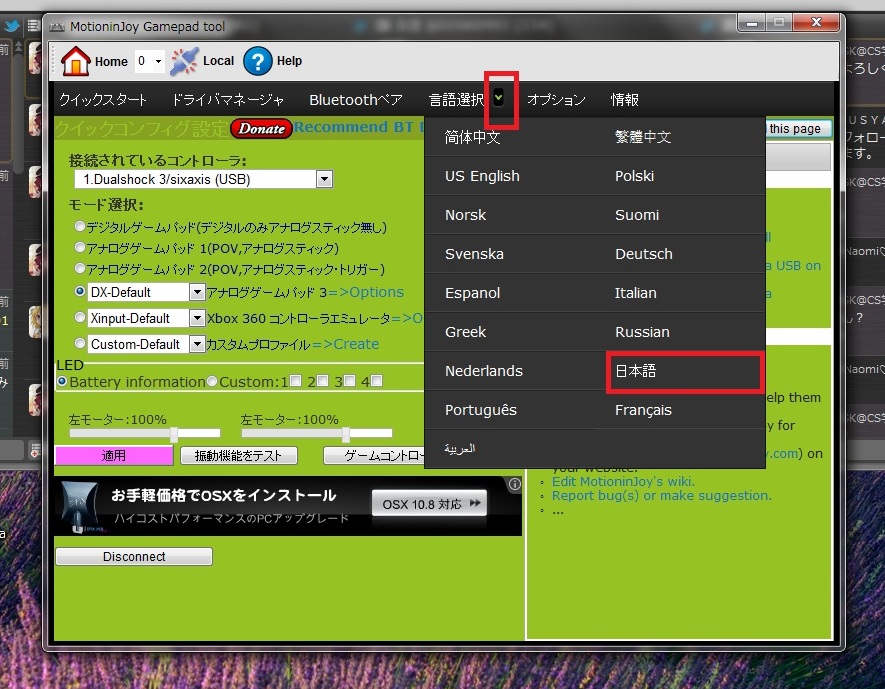Choose Custom LED radio option
This screenshot has width=885, height=689.
(x=212, y=381)
